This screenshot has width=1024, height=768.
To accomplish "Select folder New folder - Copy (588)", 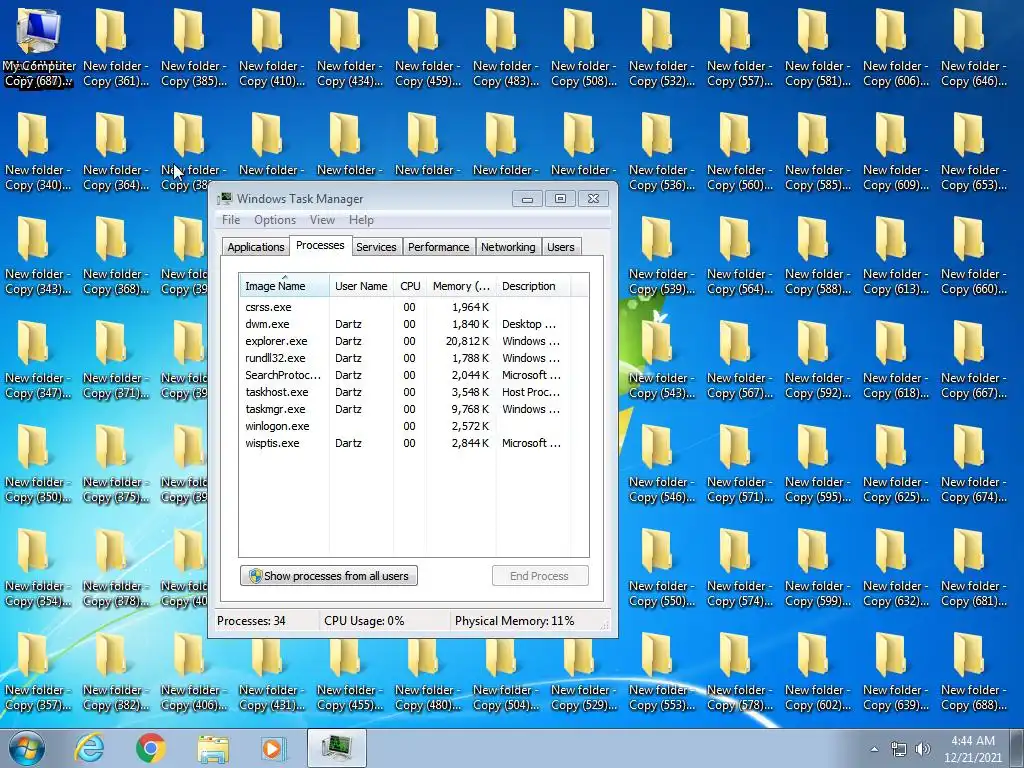I will tap(818, 256).
